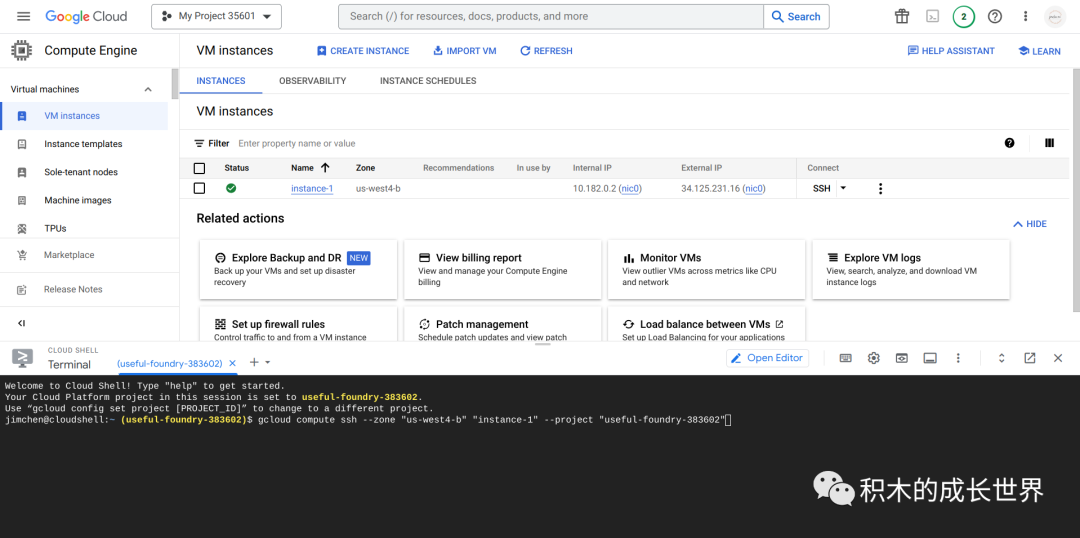Switch to Instance Schedules tab

pos(428,81)
